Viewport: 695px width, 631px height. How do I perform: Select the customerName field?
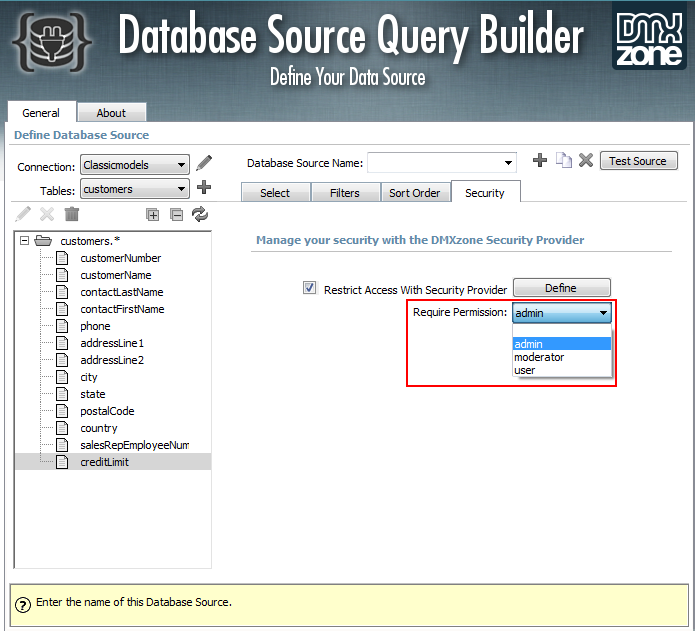(116, 275)
